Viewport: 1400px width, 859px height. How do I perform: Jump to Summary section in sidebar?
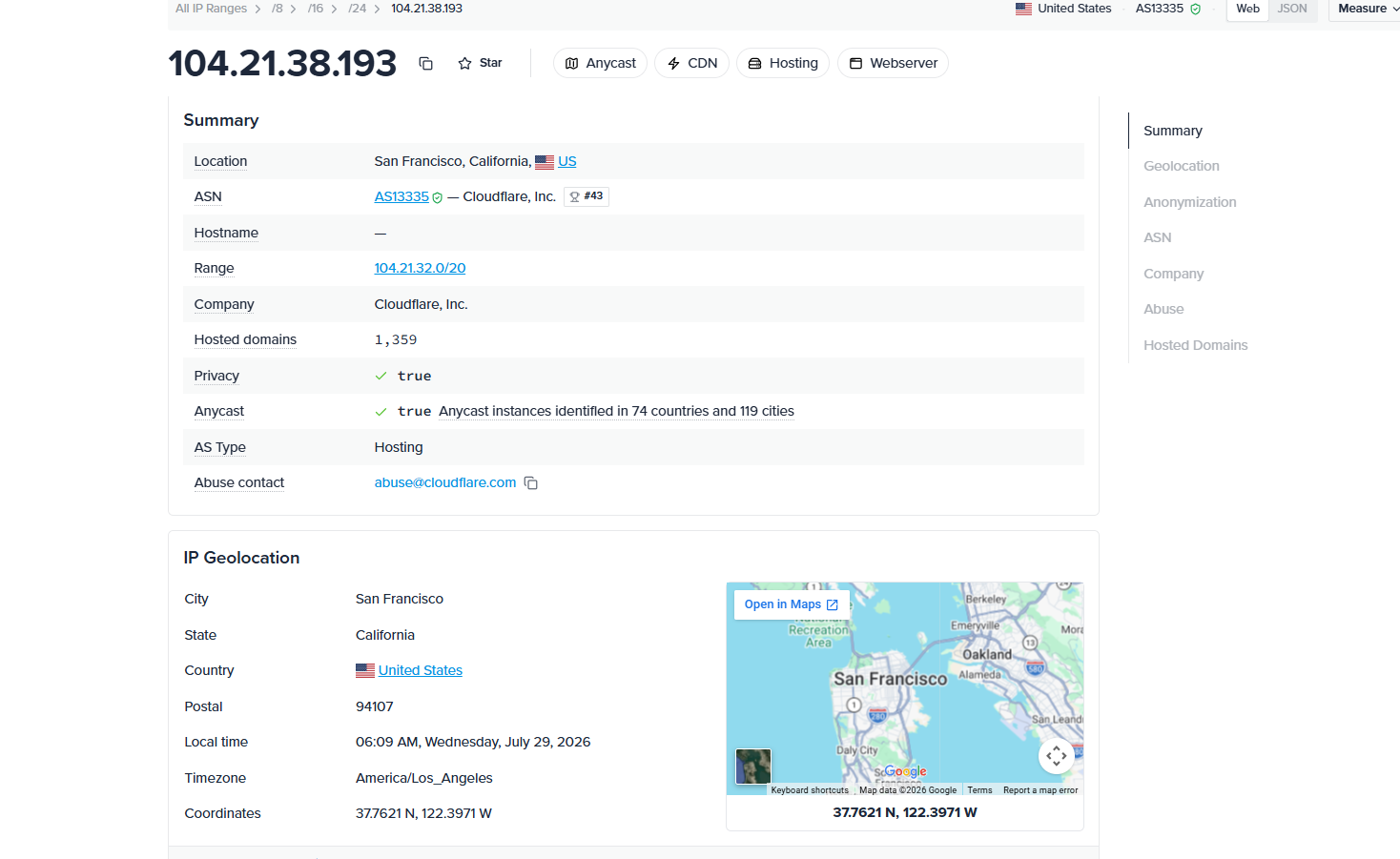[1173, 131]
